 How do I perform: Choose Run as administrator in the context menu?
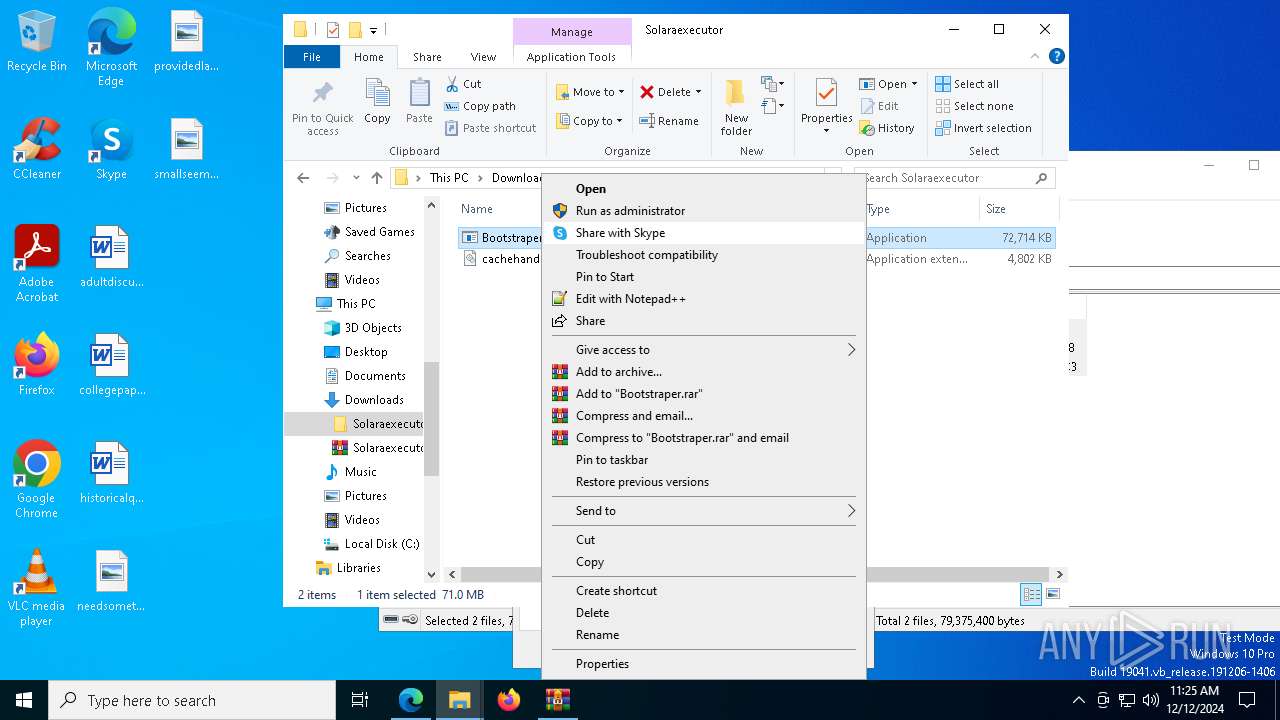pos(704,211)
